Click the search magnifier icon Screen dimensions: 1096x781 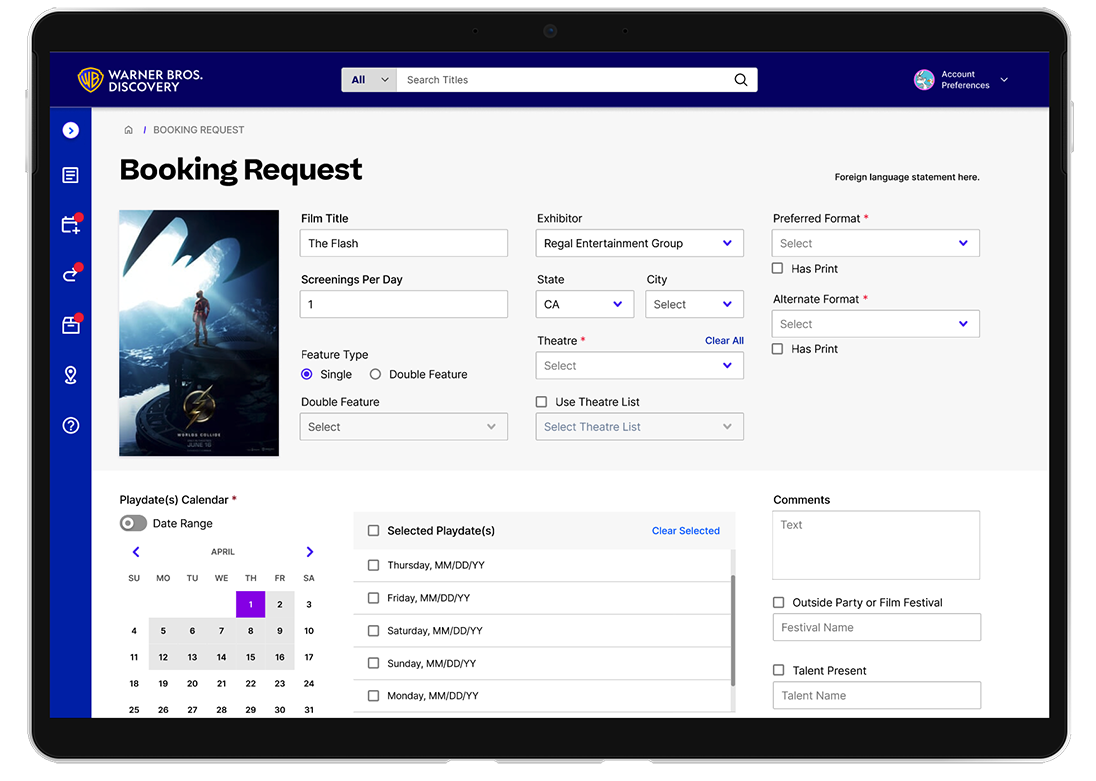pyautogui.click(x=741, y=80)
